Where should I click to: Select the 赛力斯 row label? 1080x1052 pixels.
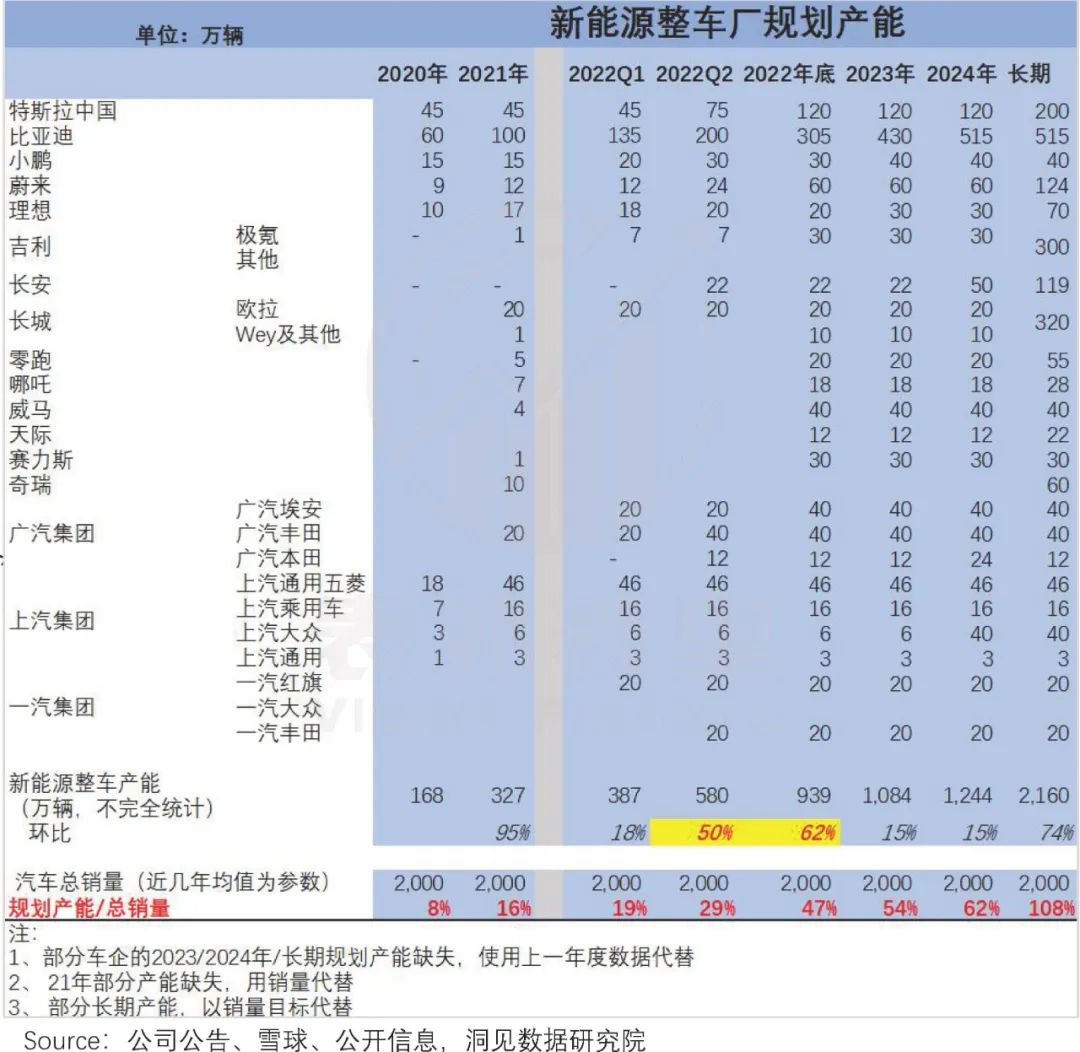41,460
